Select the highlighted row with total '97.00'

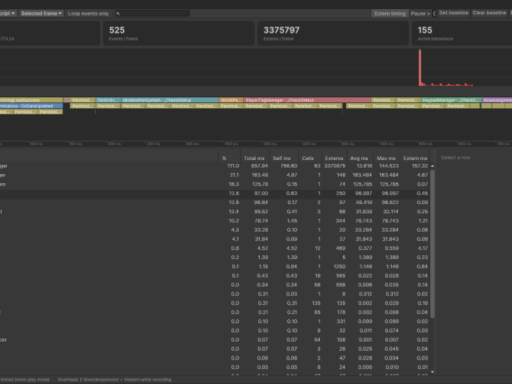point(215,193)
